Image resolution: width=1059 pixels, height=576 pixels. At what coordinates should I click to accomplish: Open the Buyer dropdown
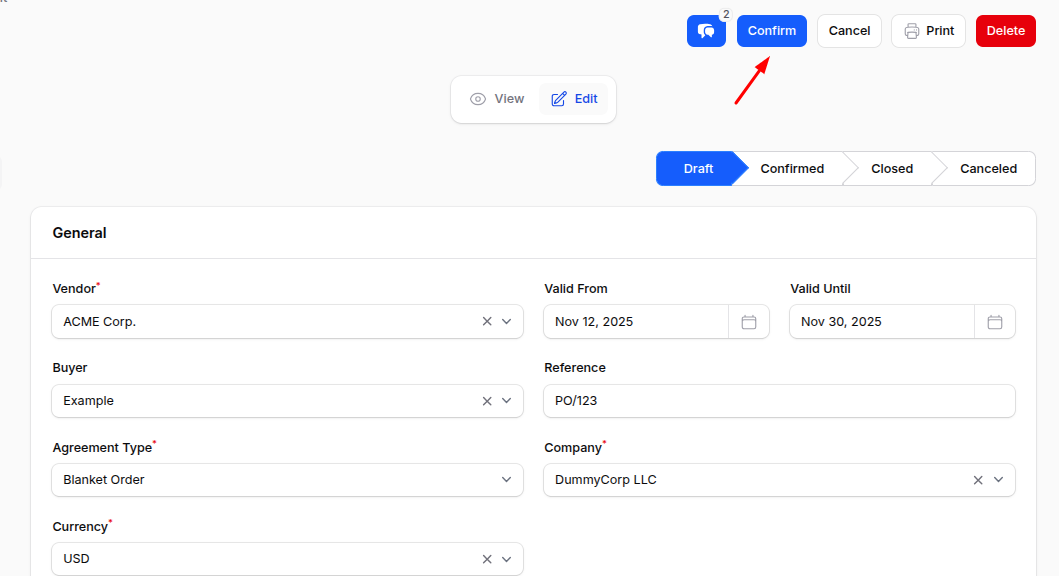(x=507, y=400)
